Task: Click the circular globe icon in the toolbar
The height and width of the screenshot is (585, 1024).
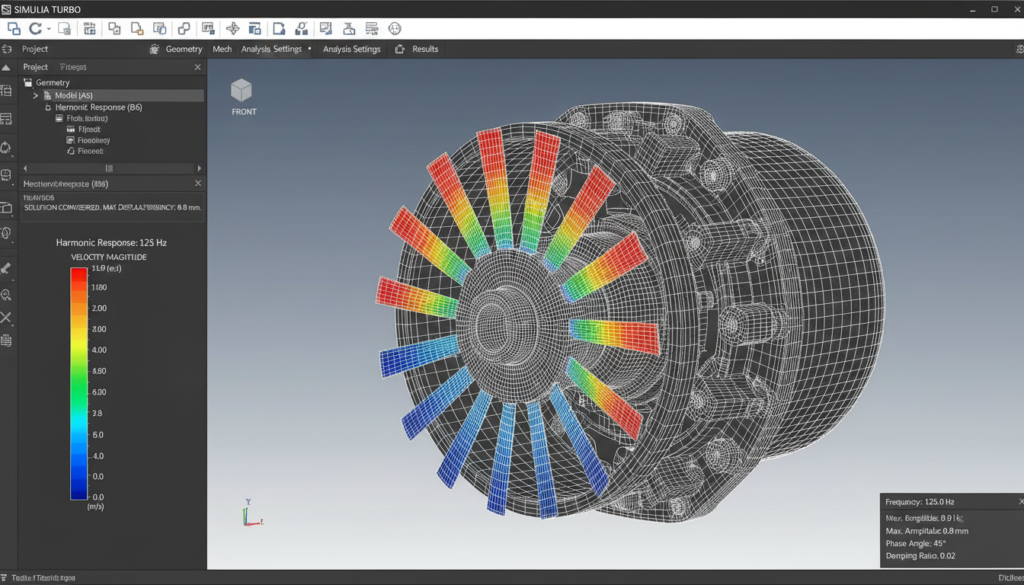Action: coord(394,29)
